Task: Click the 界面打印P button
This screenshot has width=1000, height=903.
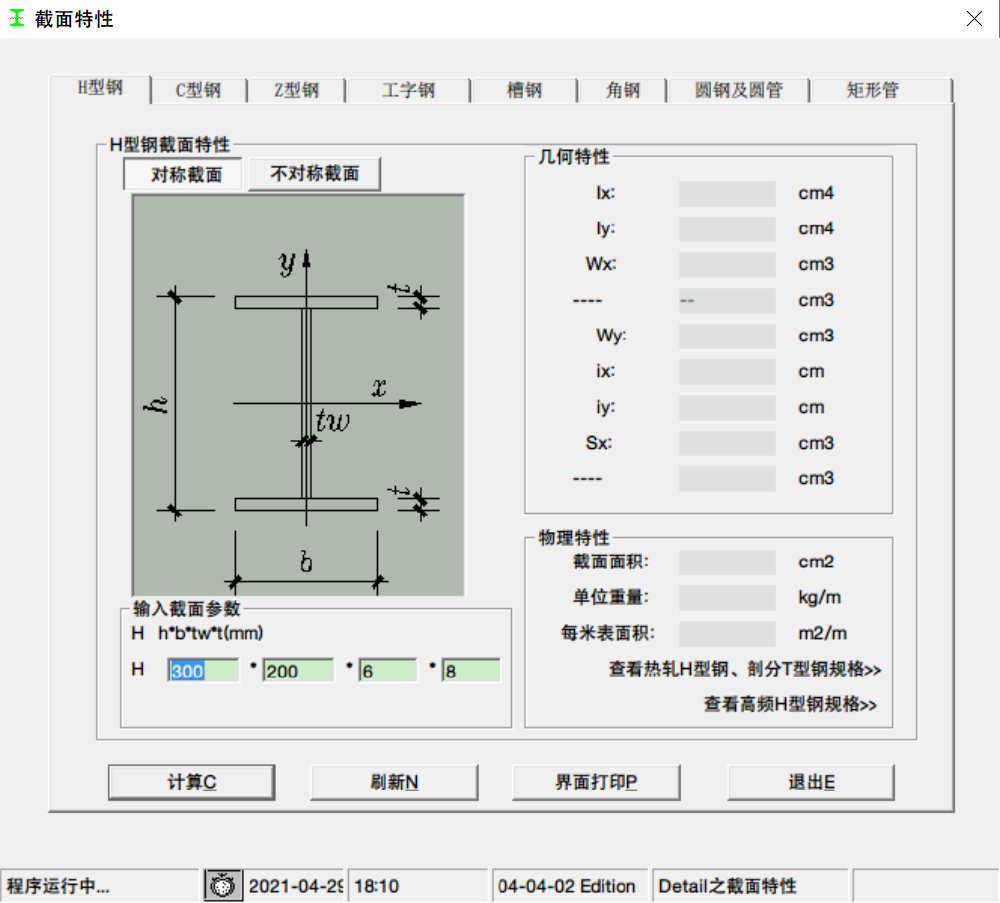Action: 596,782
